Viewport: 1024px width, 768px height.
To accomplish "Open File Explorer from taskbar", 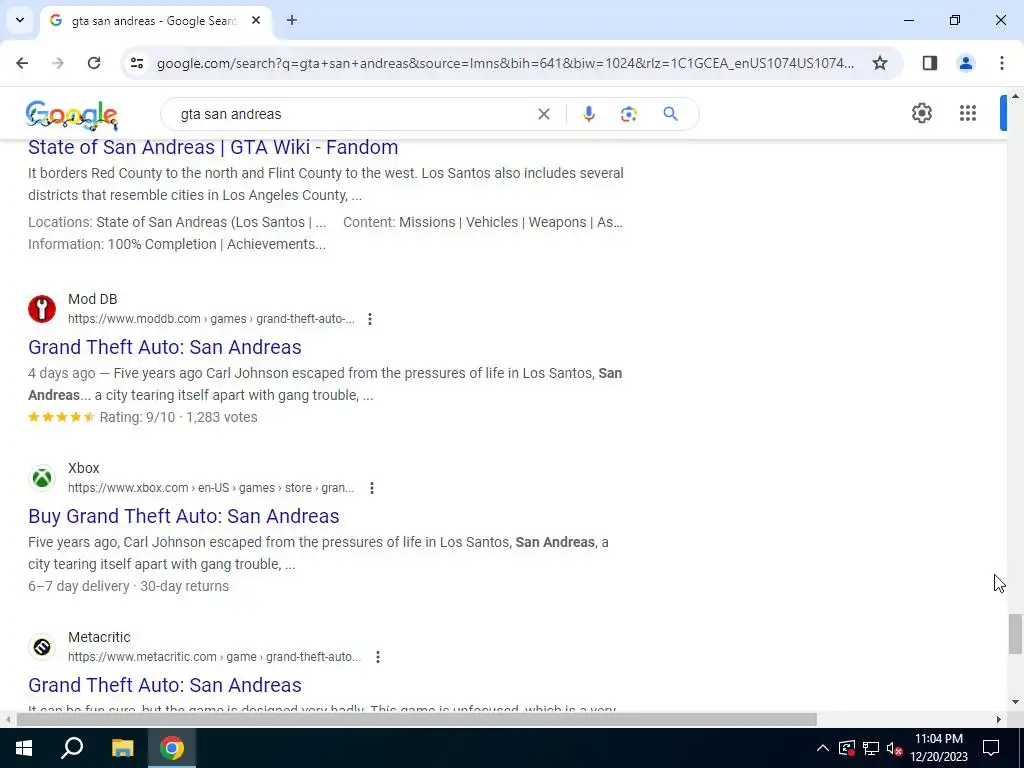I will pos(122,748).
